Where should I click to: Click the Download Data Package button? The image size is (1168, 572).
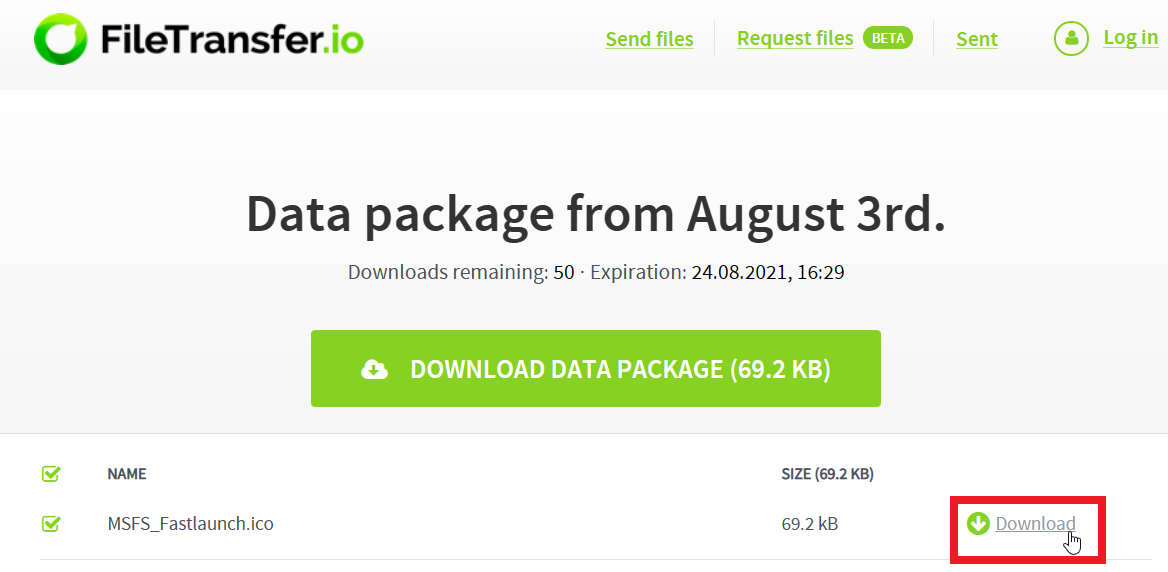click(595, 369)
